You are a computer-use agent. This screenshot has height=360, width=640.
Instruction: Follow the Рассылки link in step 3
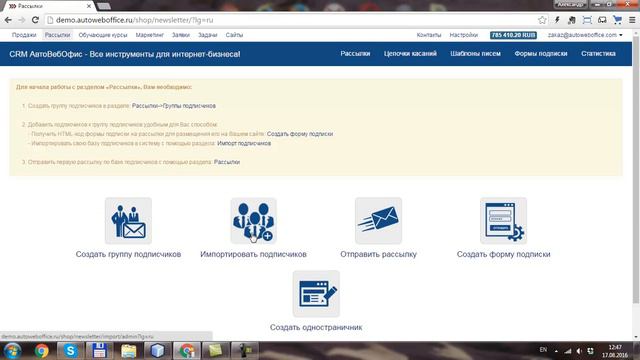point(227,162)
